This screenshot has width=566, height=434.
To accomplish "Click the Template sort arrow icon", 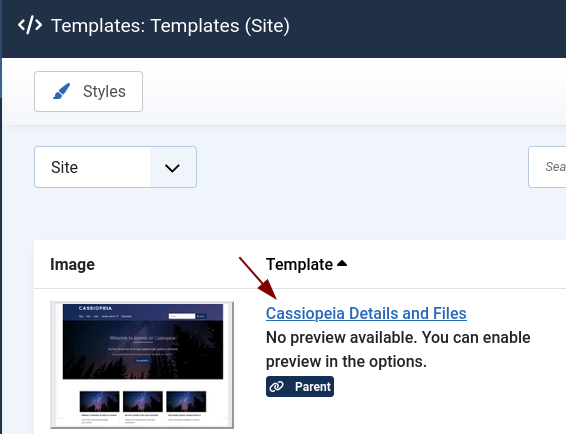I will (x=342, y=264).
